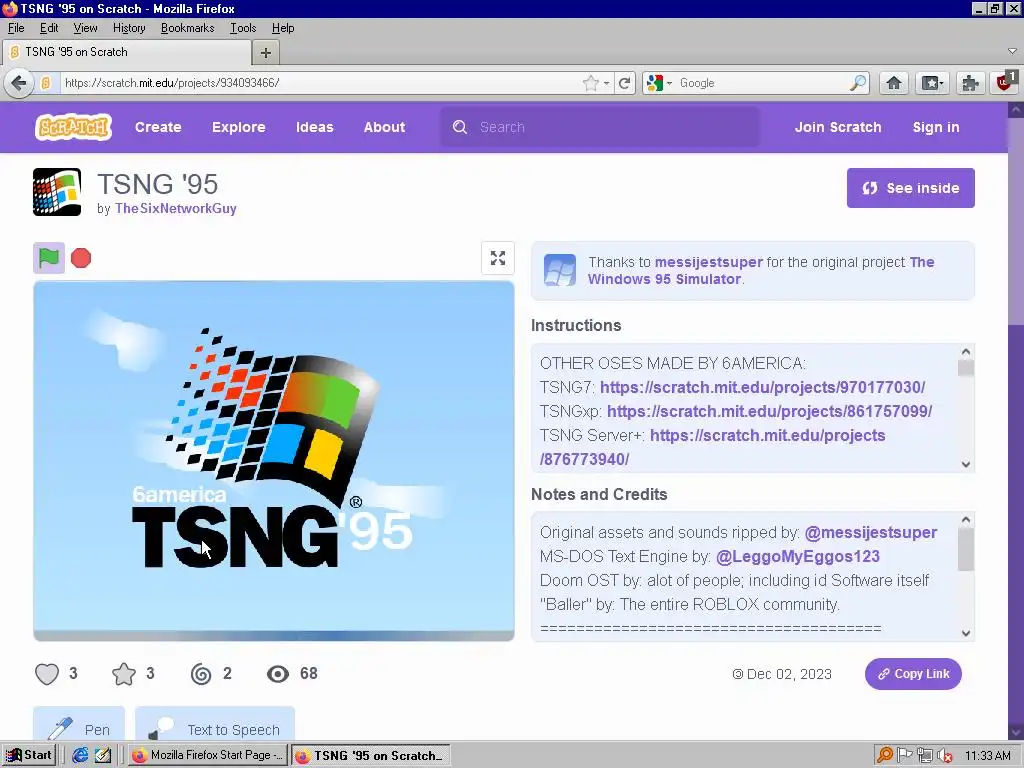Open Google search engine dropdown
The width and height of the screenshot is (1024, 768).
659,83
